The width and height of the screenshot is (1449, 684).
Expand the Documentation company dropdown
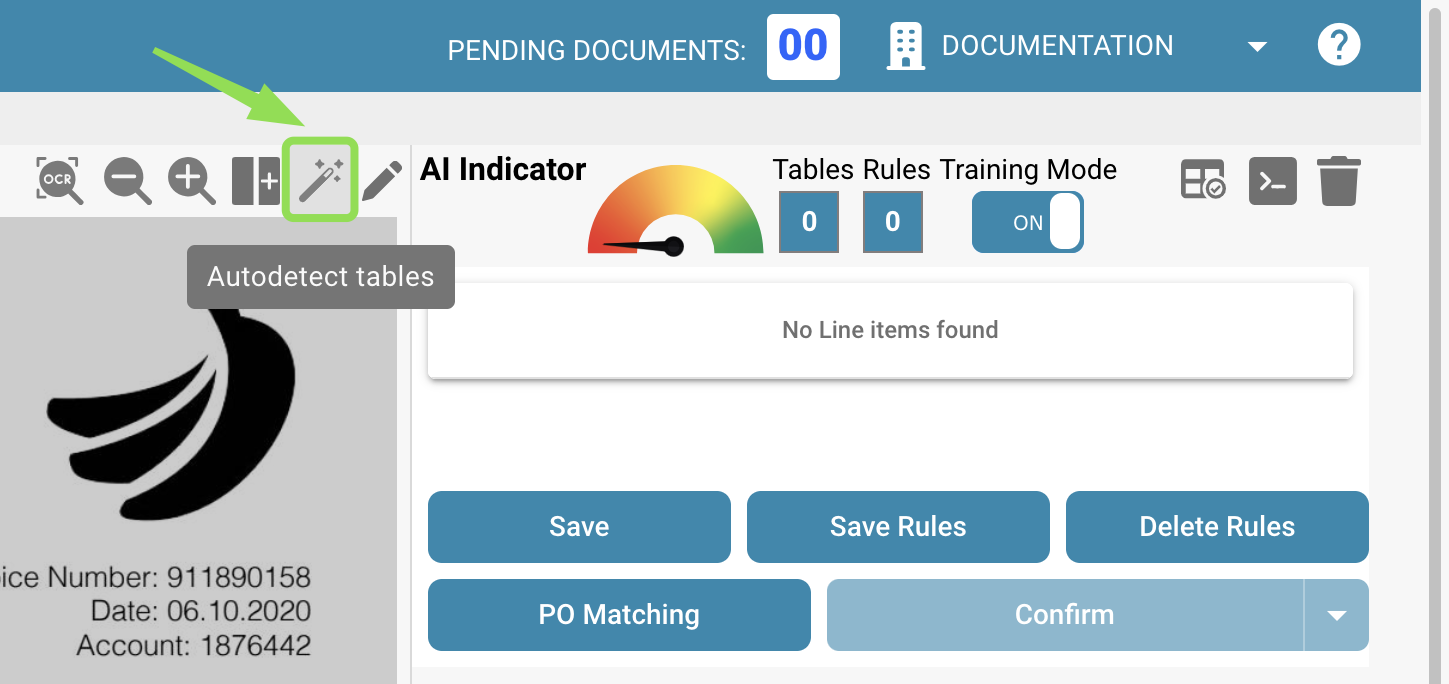tap(1258, 46)
